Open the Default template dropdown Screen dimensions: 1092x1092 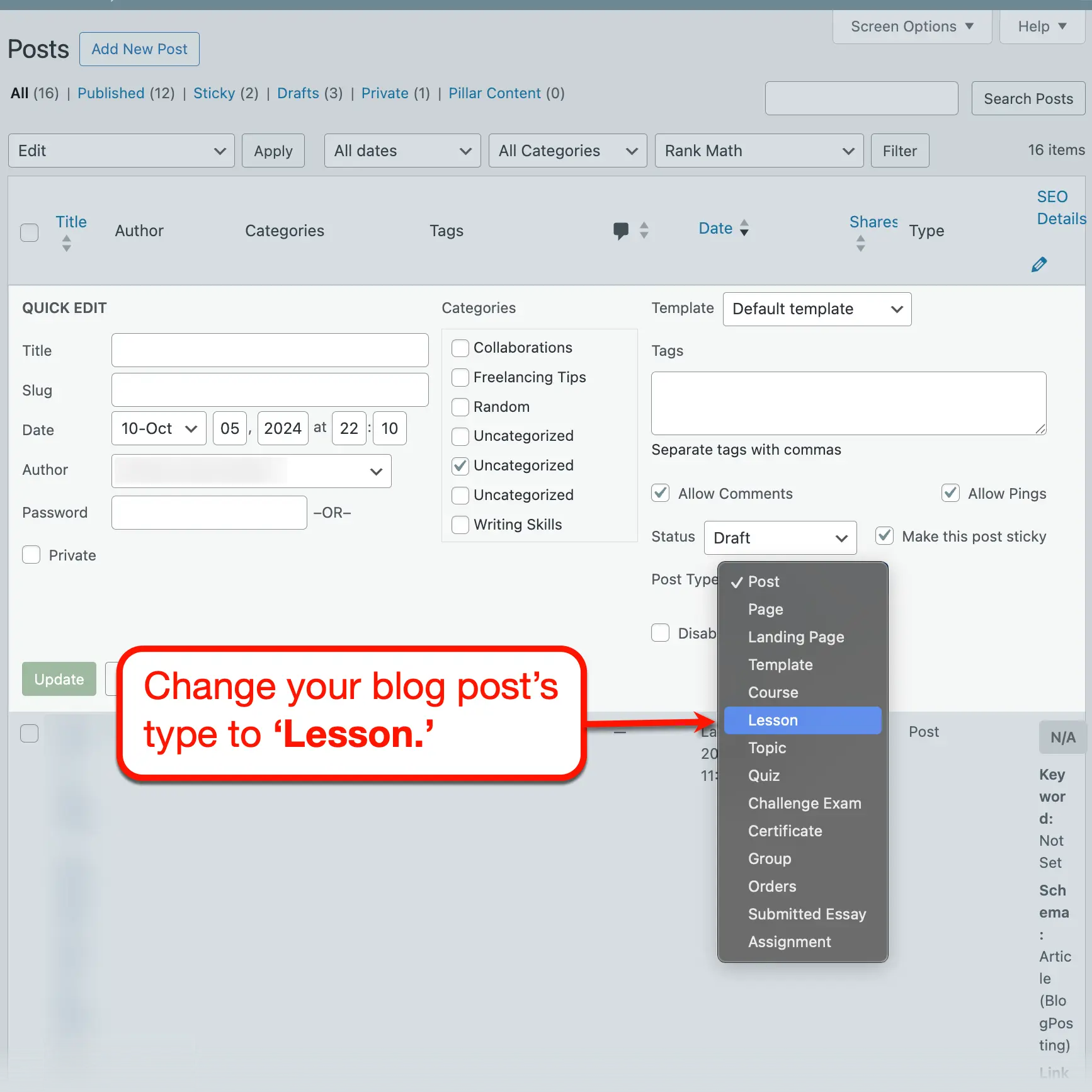pyautogui.click(x=816, y=309)
